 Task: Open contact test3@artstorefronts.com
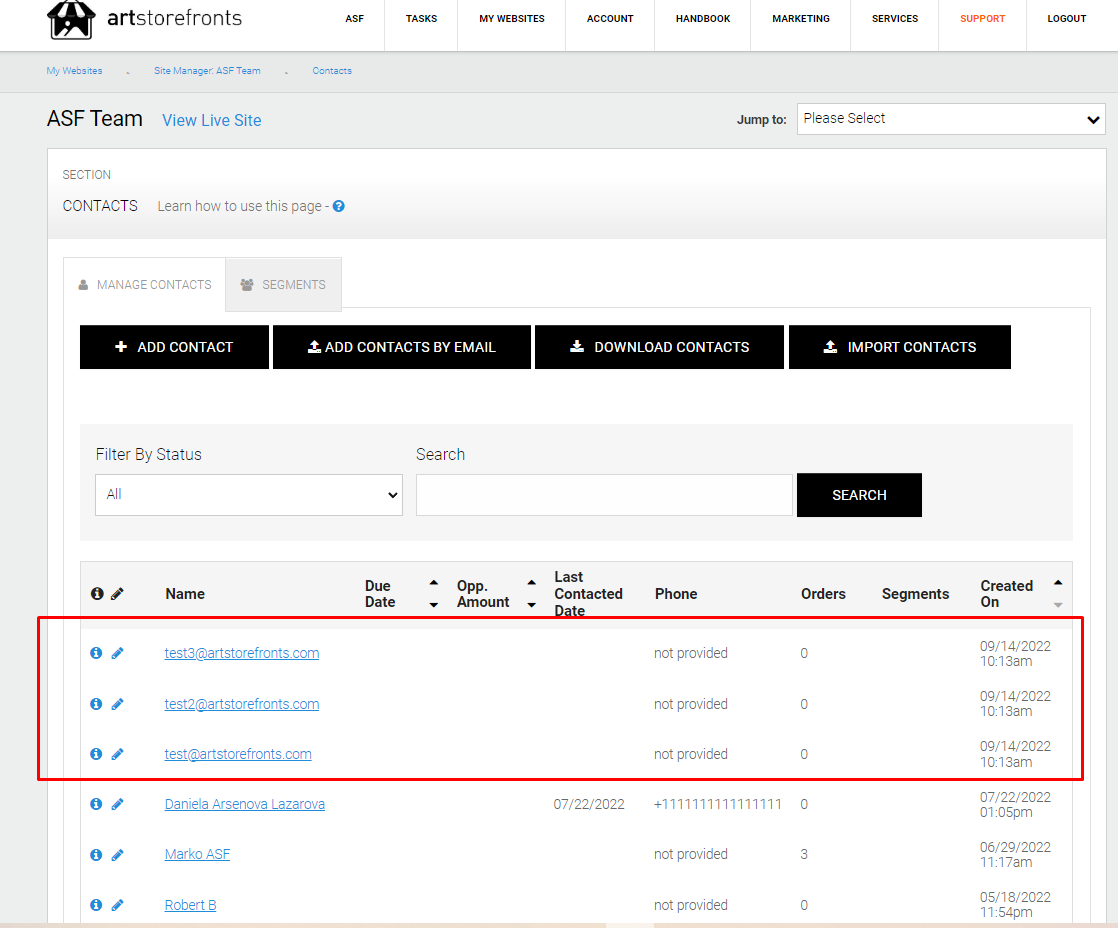[242, 653]
